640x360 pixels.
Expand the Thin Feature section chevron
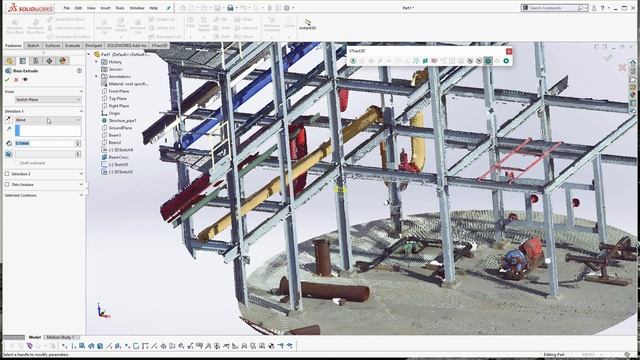(81, 184)
